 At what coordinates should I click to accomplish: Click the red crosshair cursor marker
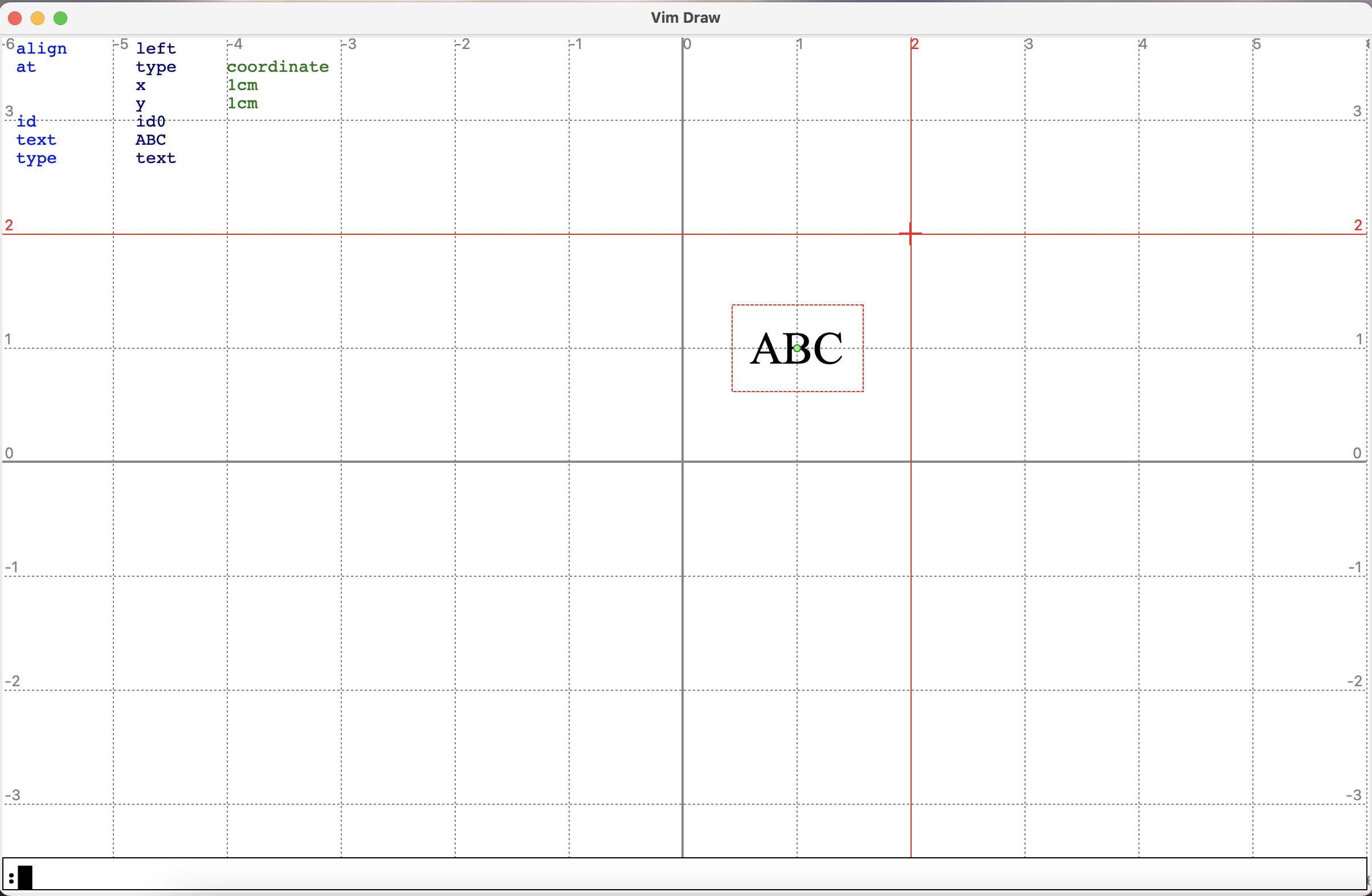tap(910, 234)
